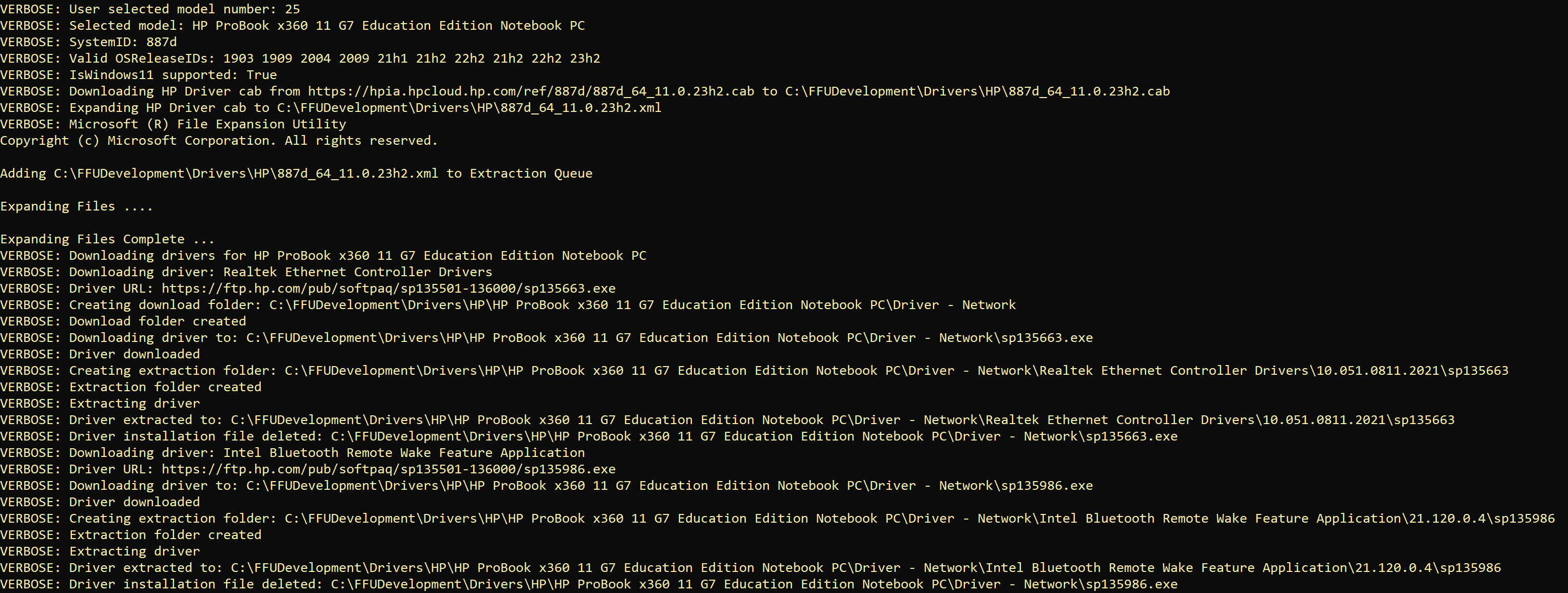1568x593 pixels.
Task: Click 'Driver installation file deleted' line for sp135986.exe
Action: point(589,584)
